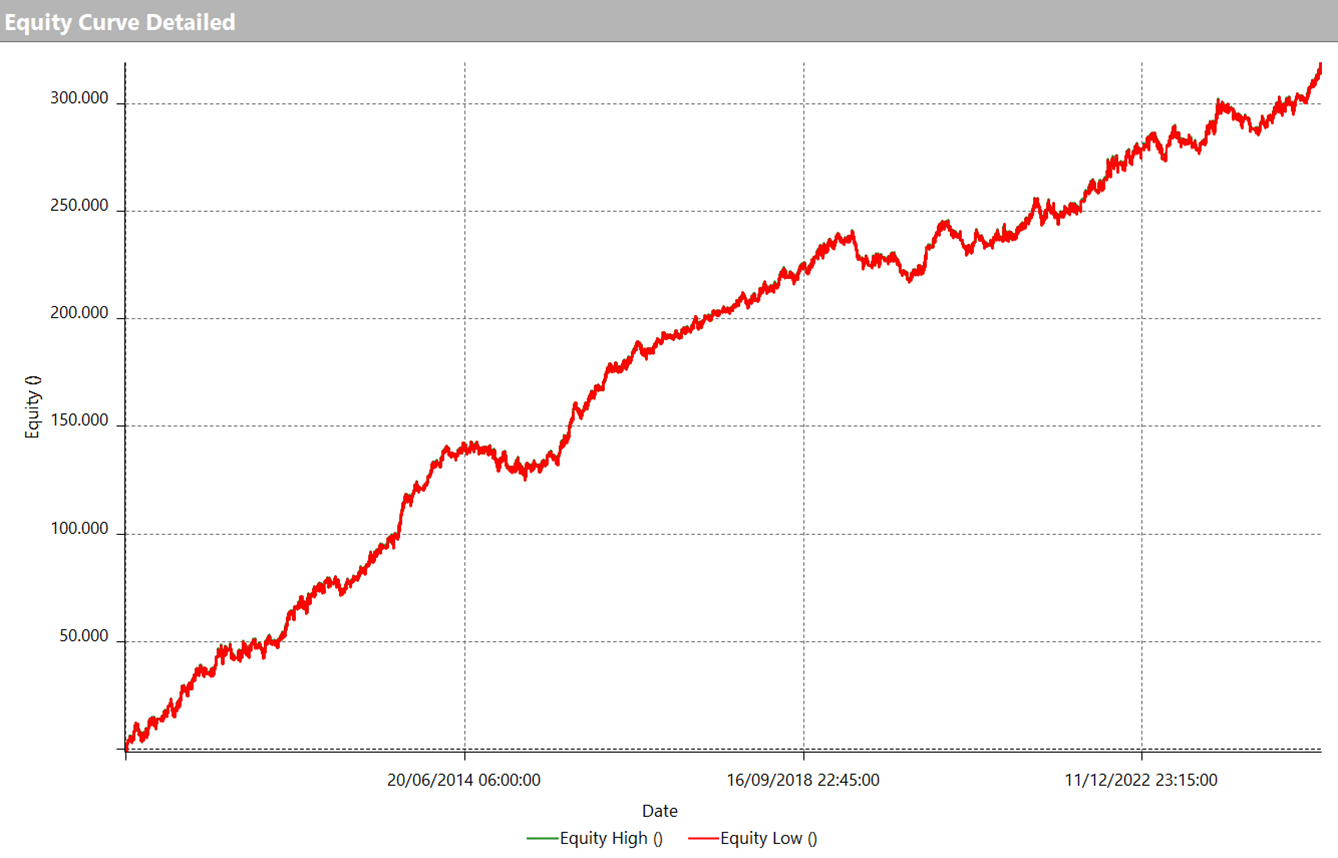This screenshot has width=1338, height=858.
Task: Select the 11/12/2022 23:15:00 date label
Action: [x=1141, y=780]
